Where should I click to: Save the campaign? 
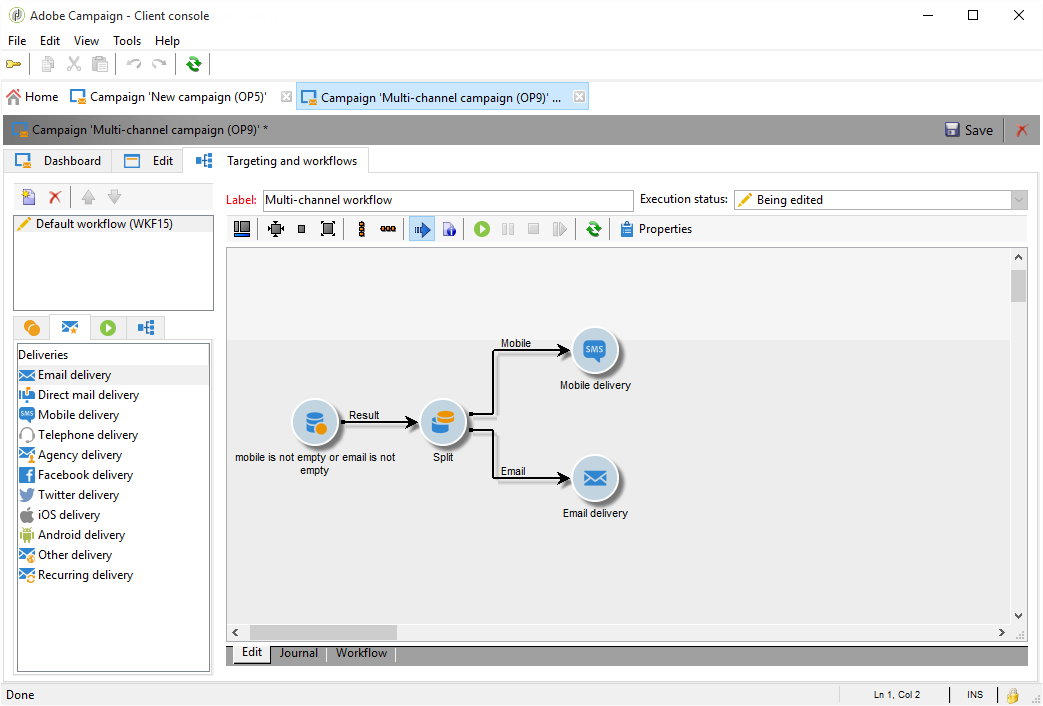pyautogui.click(x=968, y=130)
